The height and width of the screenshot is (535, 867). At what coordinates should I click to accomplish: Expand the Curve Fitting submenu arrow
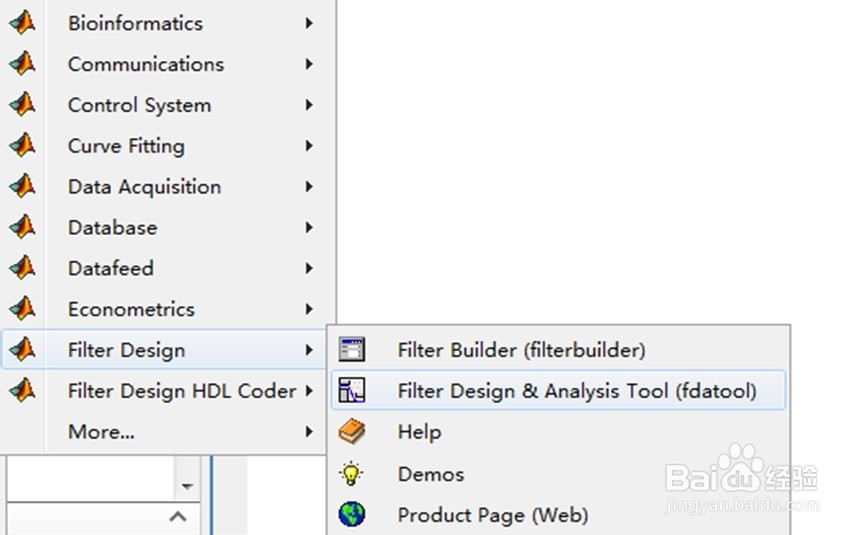[x=309, y=146]
